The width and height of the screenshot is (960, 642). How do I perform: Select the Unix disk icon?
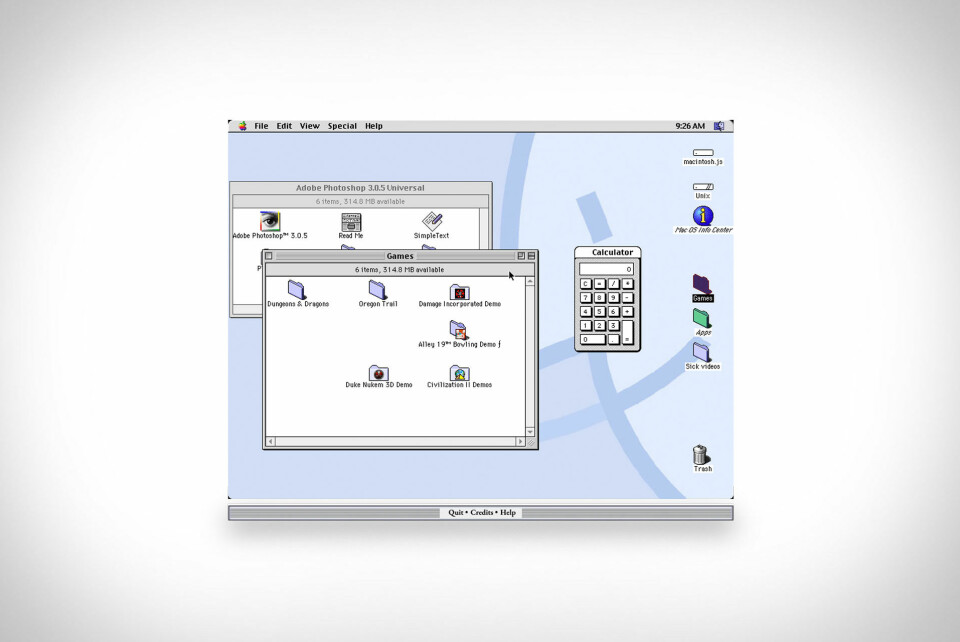[703, 186]
